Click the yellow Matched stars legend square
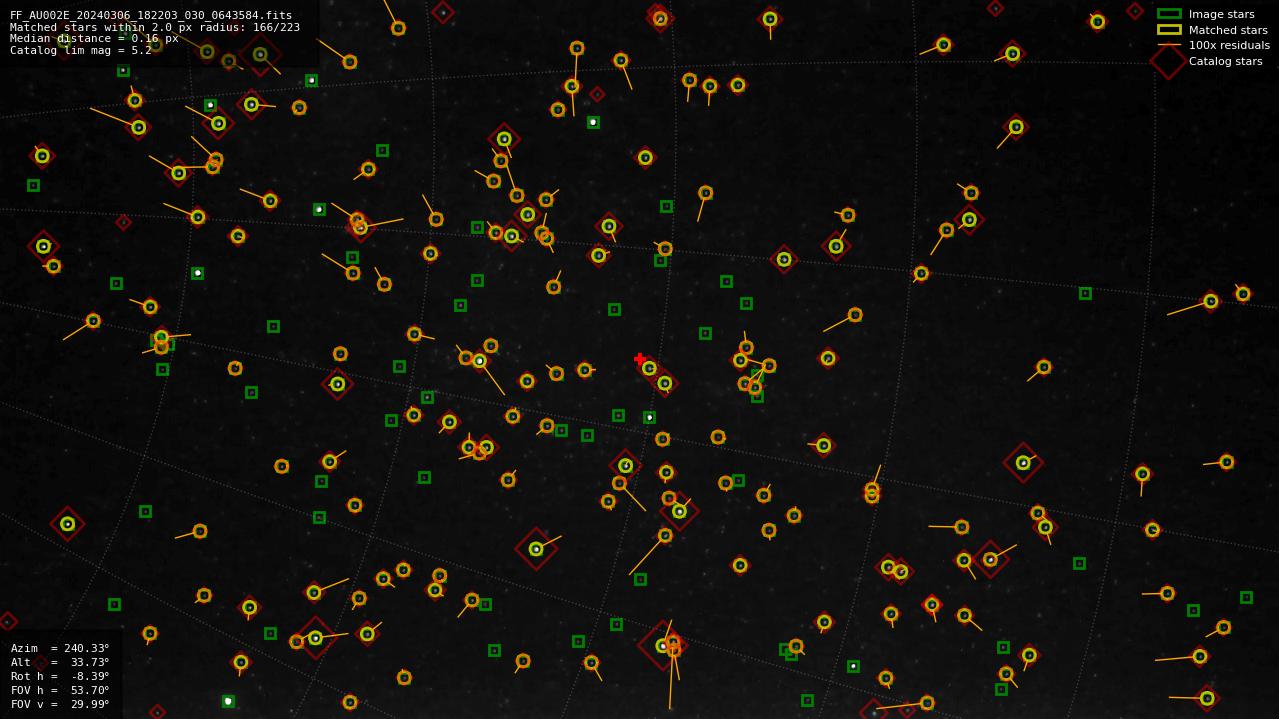 click(1169, 30)
